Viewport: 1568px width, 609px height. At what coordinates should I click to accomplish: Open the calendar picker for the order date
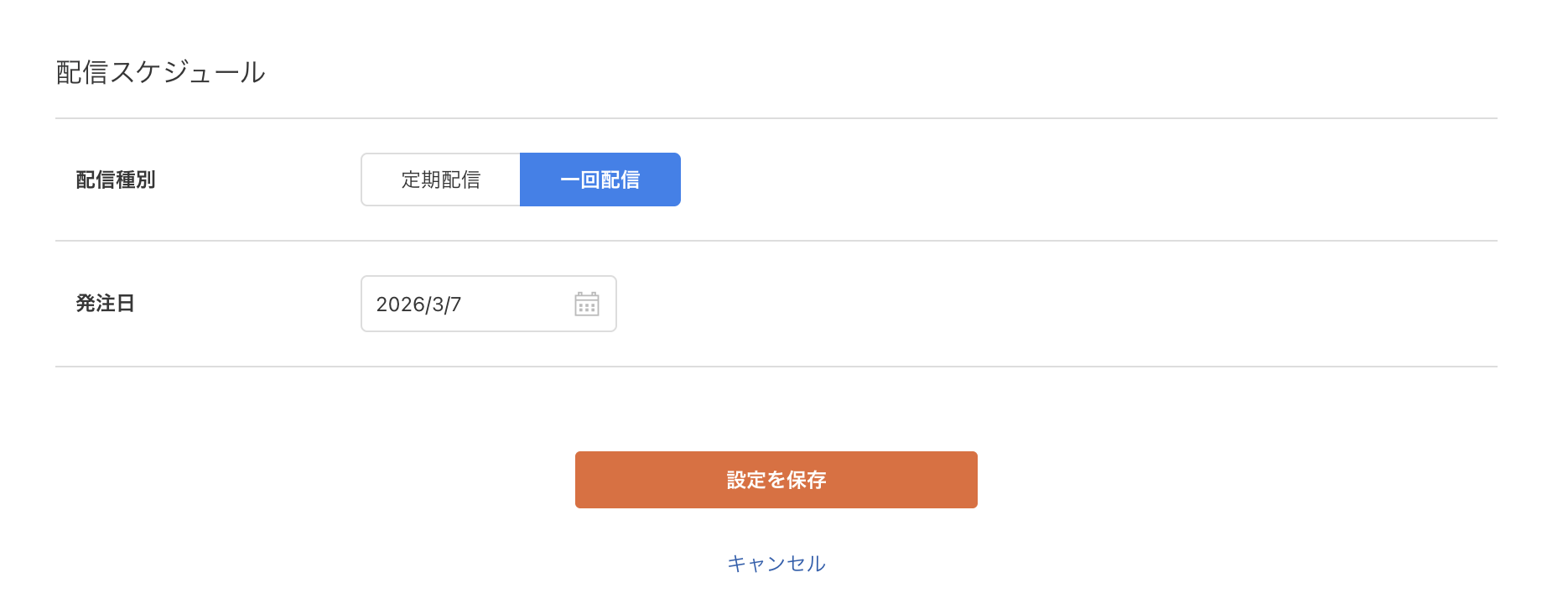pyautogui.click(x=587, y=304)
